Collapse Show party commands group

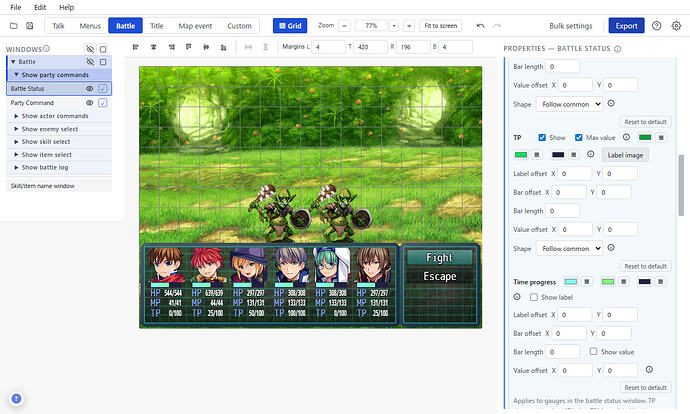tap(16, 75)
